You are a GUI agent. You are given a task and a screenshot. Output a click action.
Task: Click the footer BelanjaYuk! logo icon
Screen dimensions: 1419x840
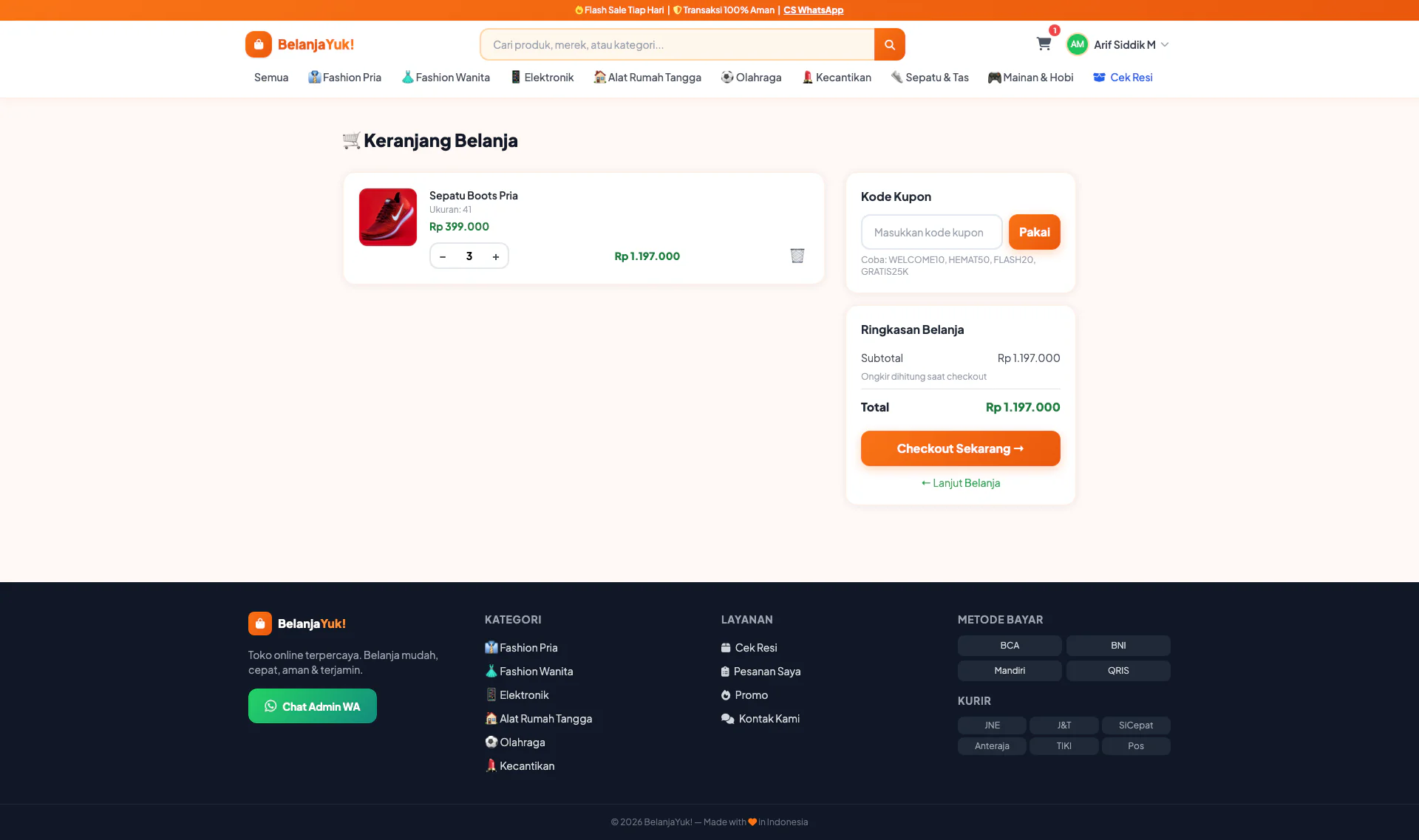click(260, 624)
